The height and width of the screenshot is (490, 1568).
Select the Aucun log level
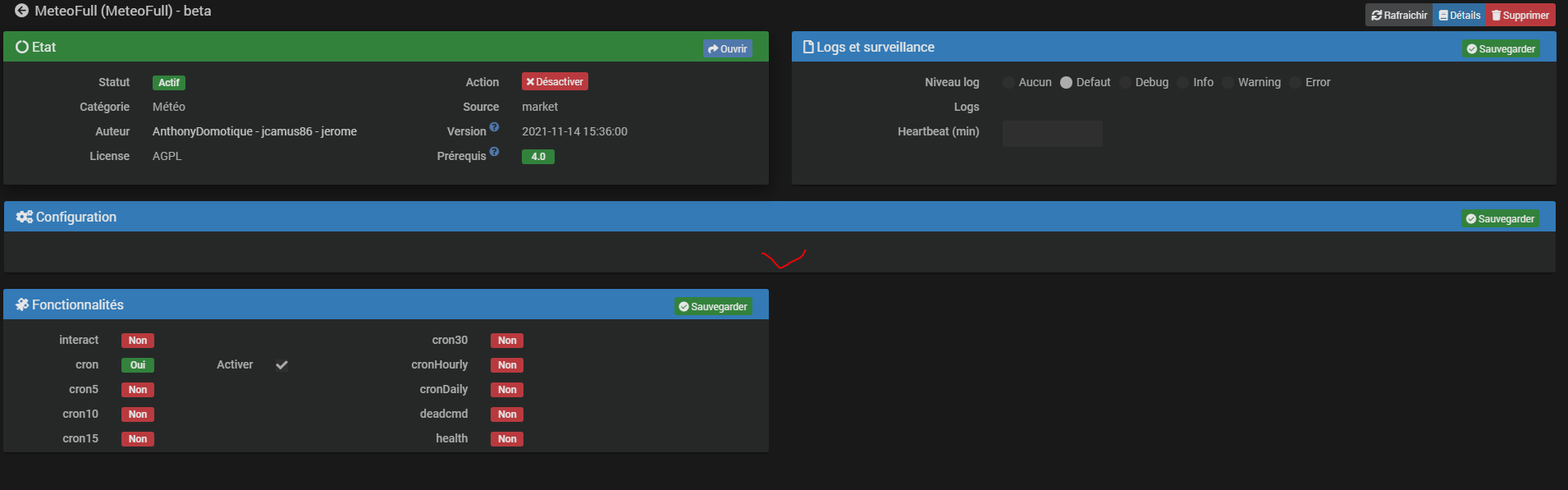coord(1008,82)
